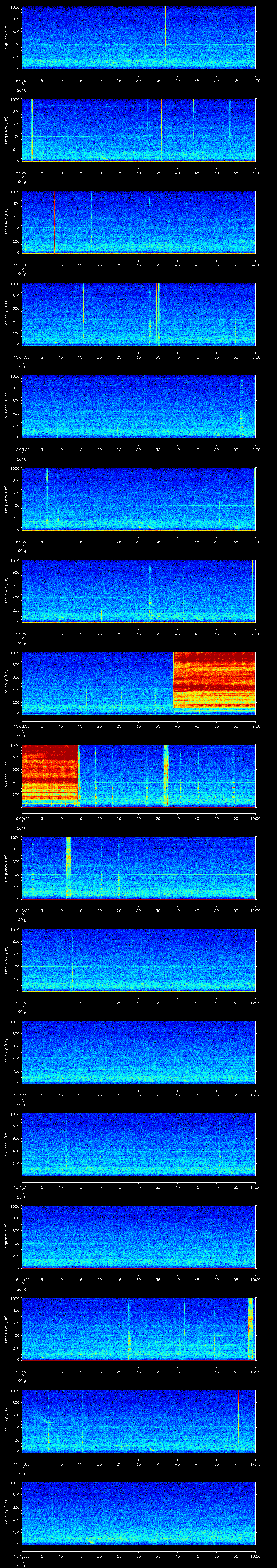Click the red vertical line near 36 s in 15:02:00 panel

coord(161,130)
